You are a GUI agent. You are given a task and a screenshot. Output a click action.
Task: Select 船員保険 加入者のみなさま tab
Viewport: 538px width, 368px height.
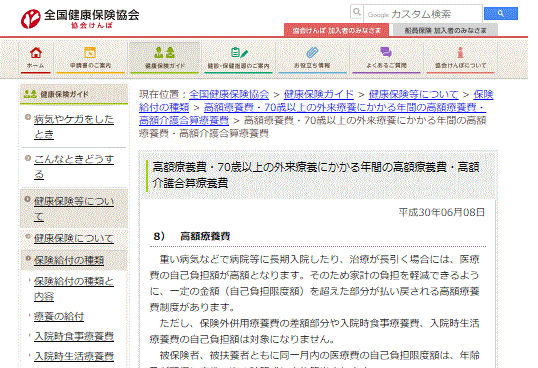(x=445, y=30)
